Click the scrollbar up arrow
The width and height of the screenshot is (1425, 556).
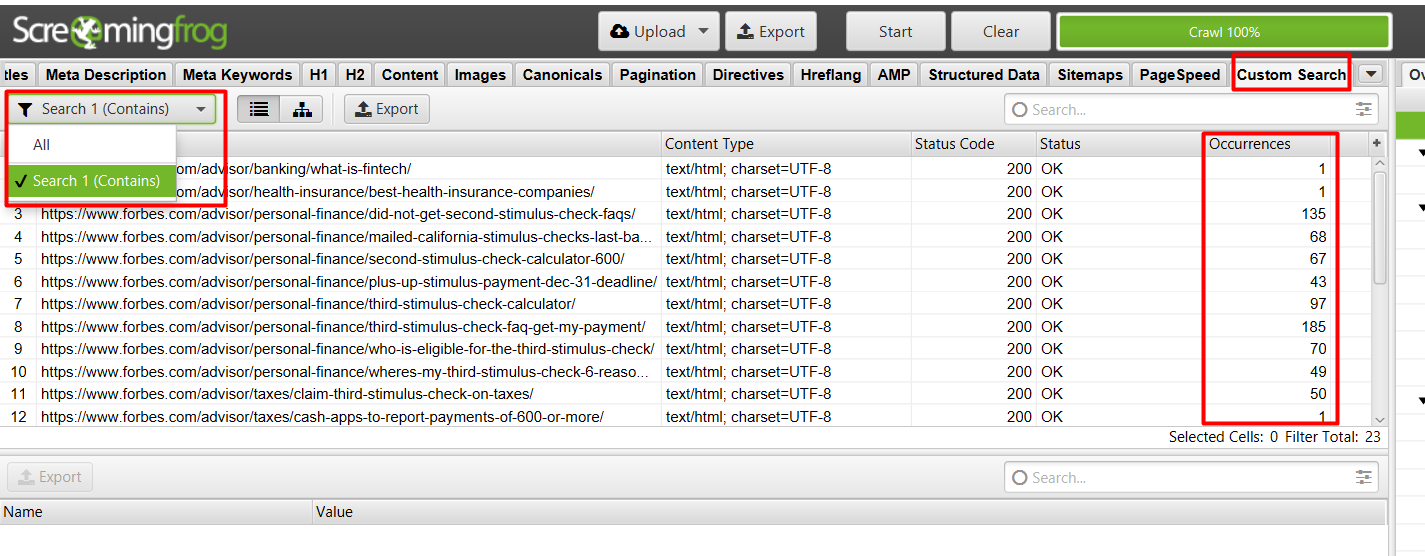point(1380,163)
